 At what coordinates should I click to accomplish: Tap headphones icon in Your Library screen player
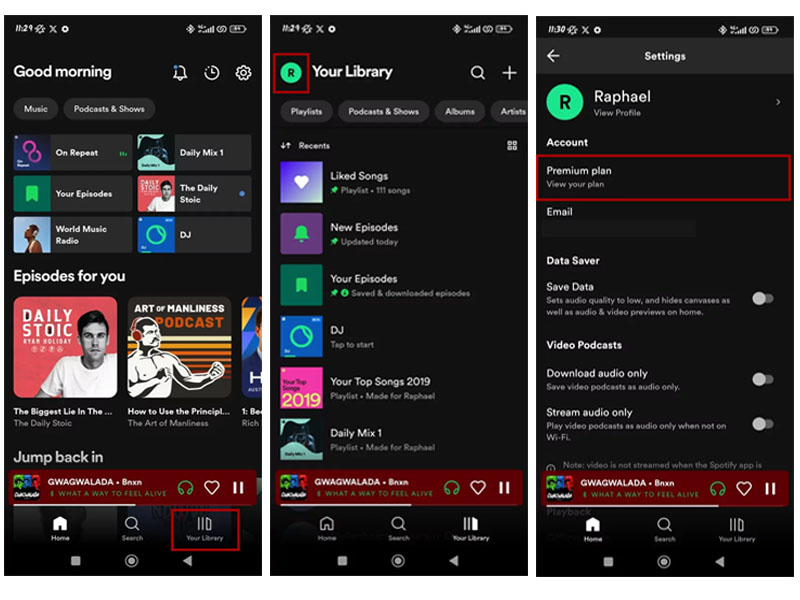point(452,488)
